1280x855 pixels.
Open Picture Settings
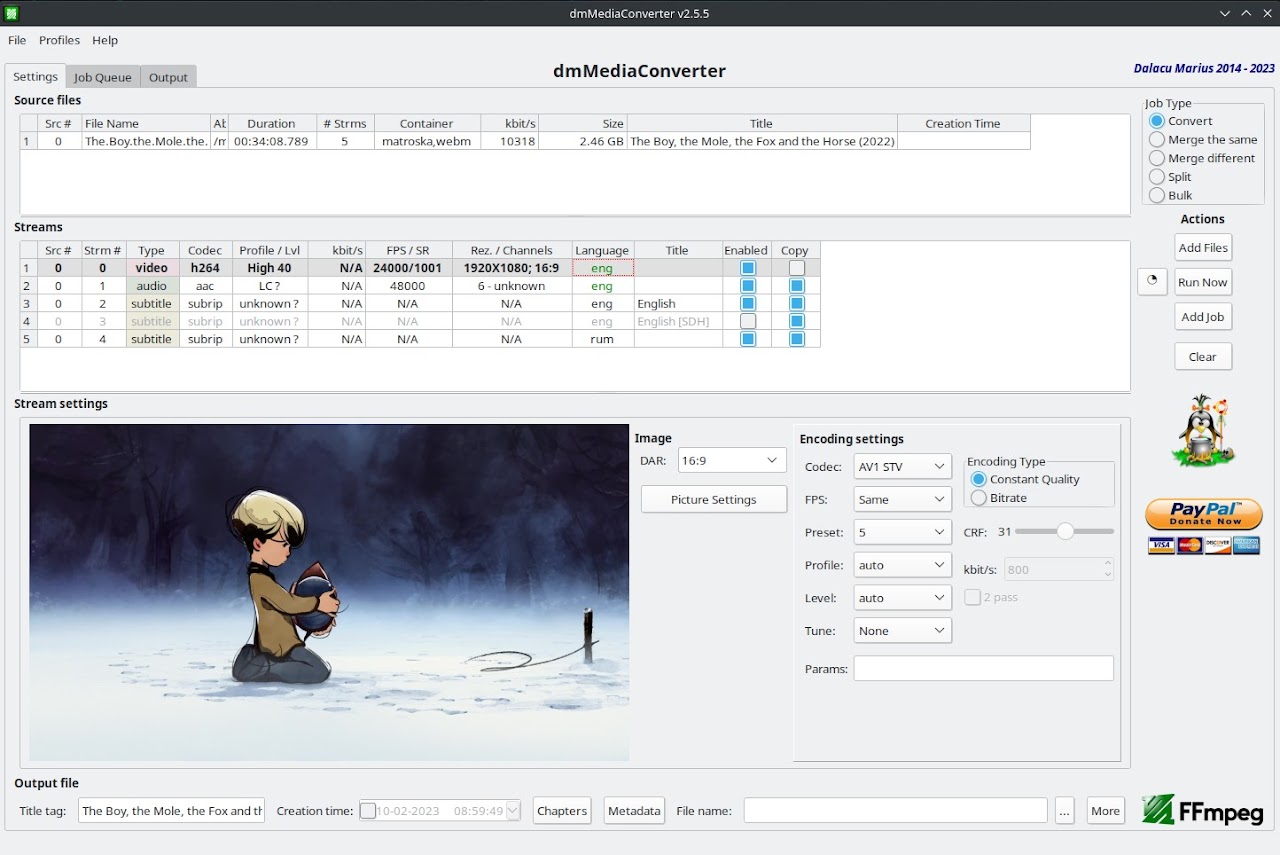pos(713,499)
